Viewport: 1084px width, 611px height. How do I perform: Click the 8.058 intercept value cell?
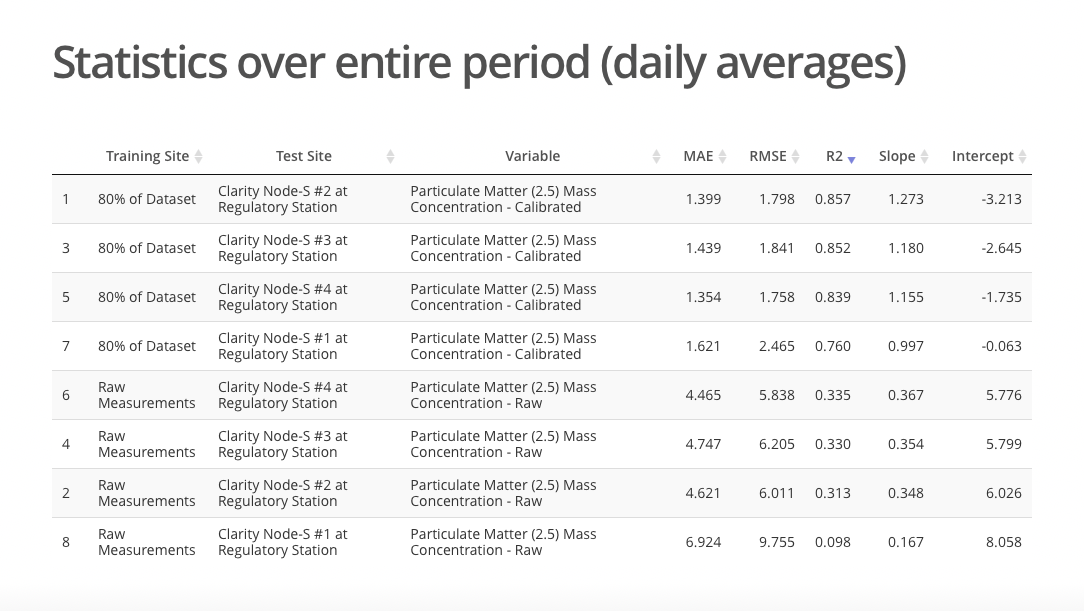click(1003, 542)
